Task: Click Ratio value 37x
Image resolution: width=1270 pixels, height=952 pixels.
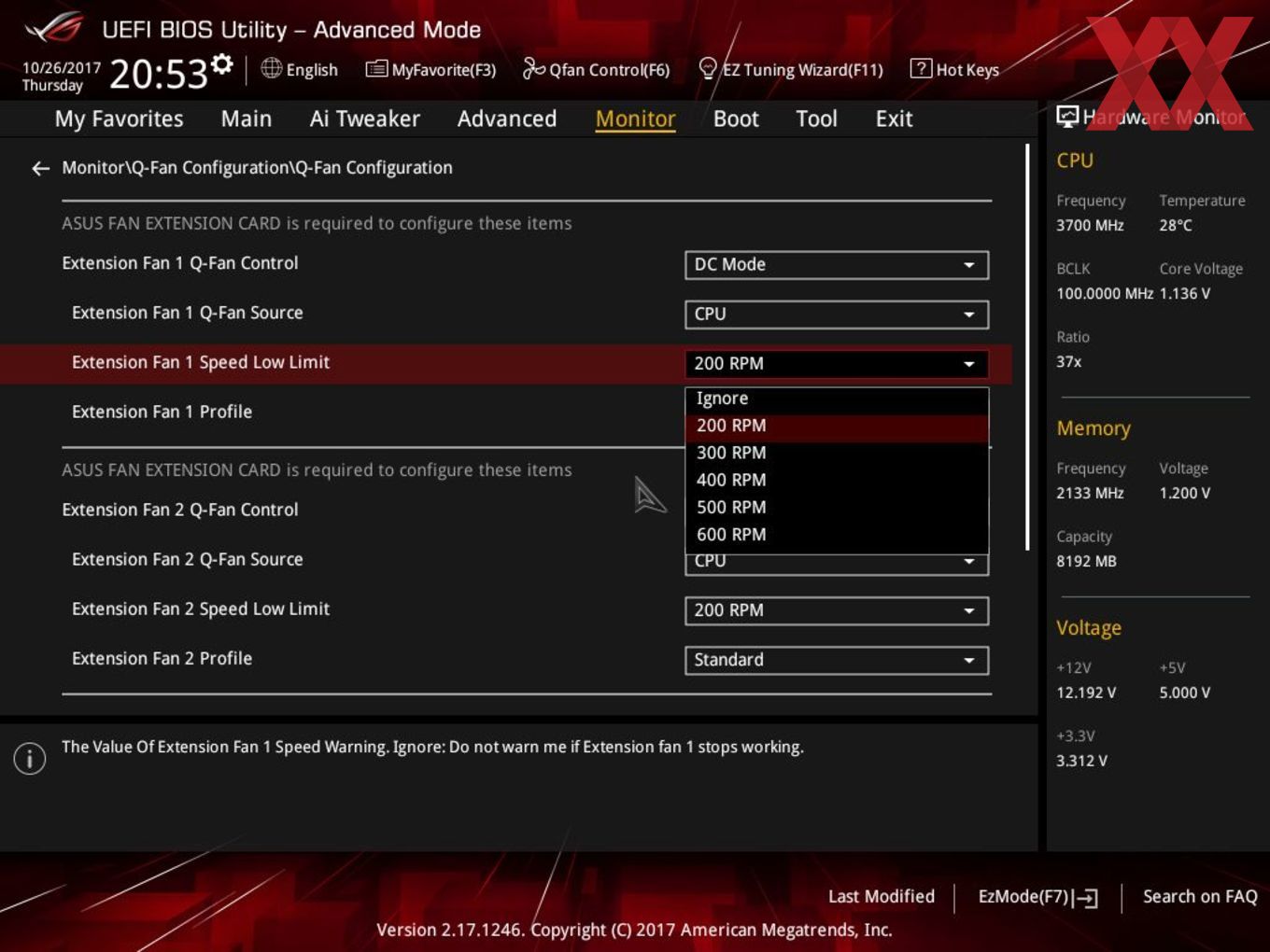Action: [1069, 361]
